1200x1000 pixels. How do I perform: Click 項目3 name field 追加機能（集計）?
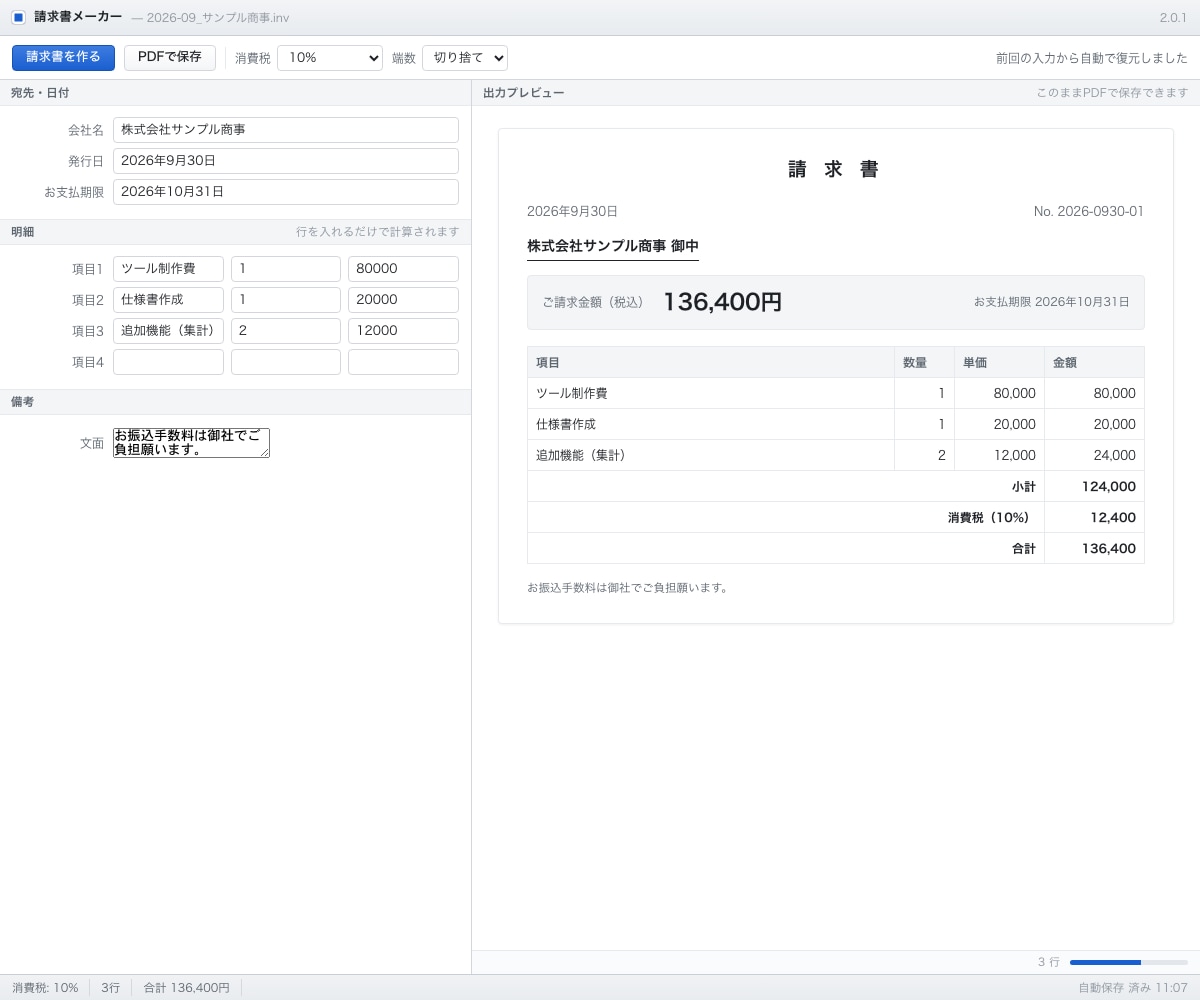[x=168, y=331]
